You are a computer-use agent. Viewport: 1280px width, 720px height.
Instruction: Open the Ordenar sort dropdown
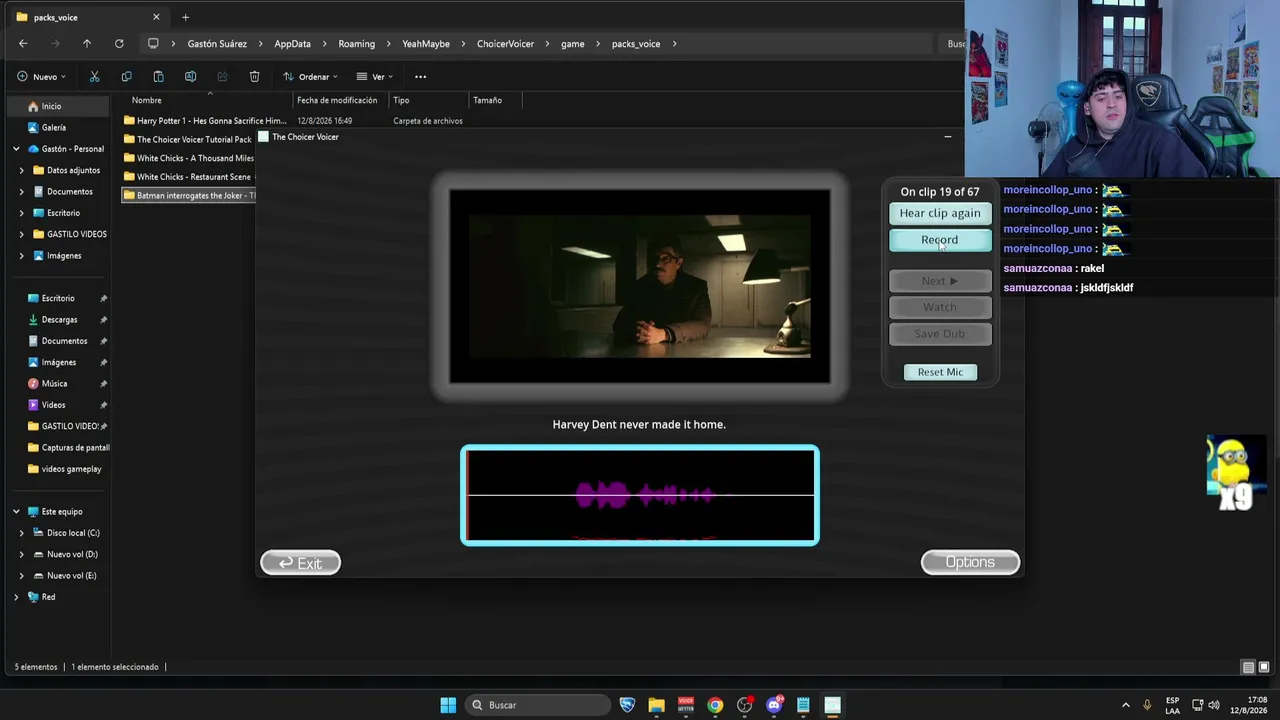[310, 77]
